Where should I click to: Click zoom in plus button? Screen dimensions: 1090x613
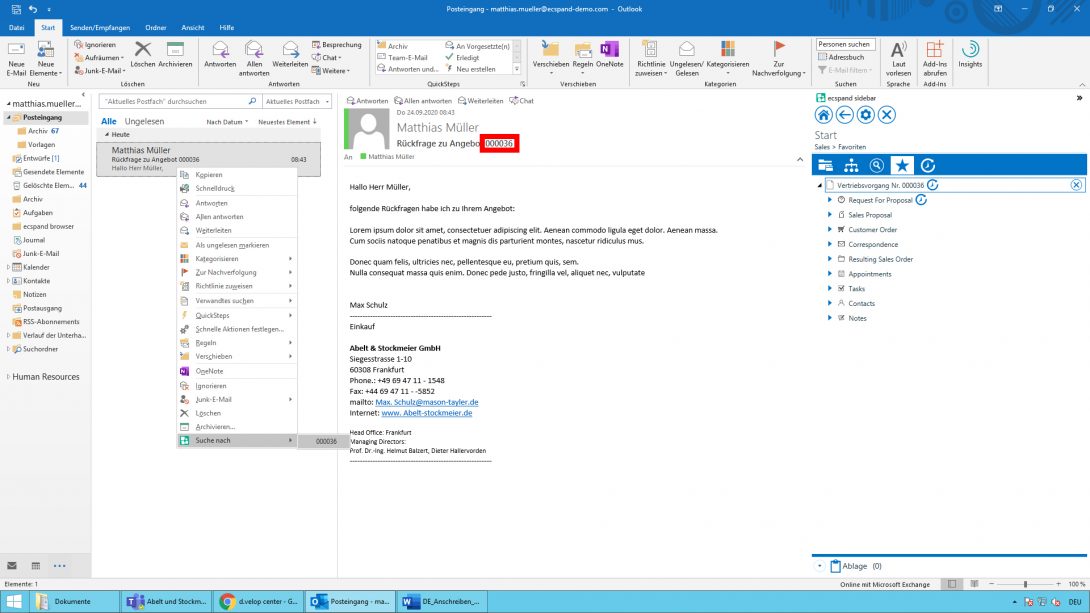1058,584
